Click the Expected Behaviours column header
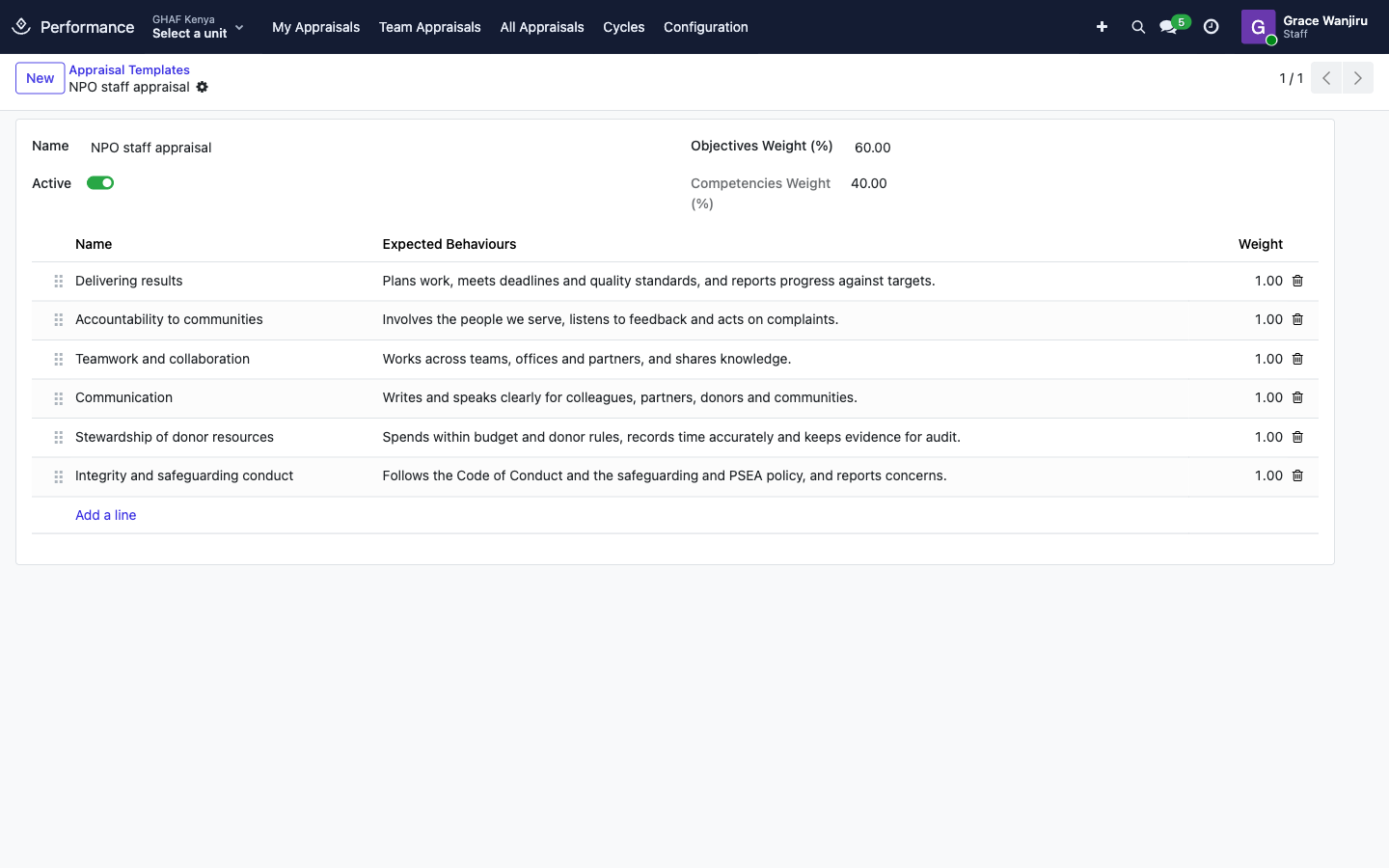The height and width of the screenshot is (868, 1389). click(449, 244)
